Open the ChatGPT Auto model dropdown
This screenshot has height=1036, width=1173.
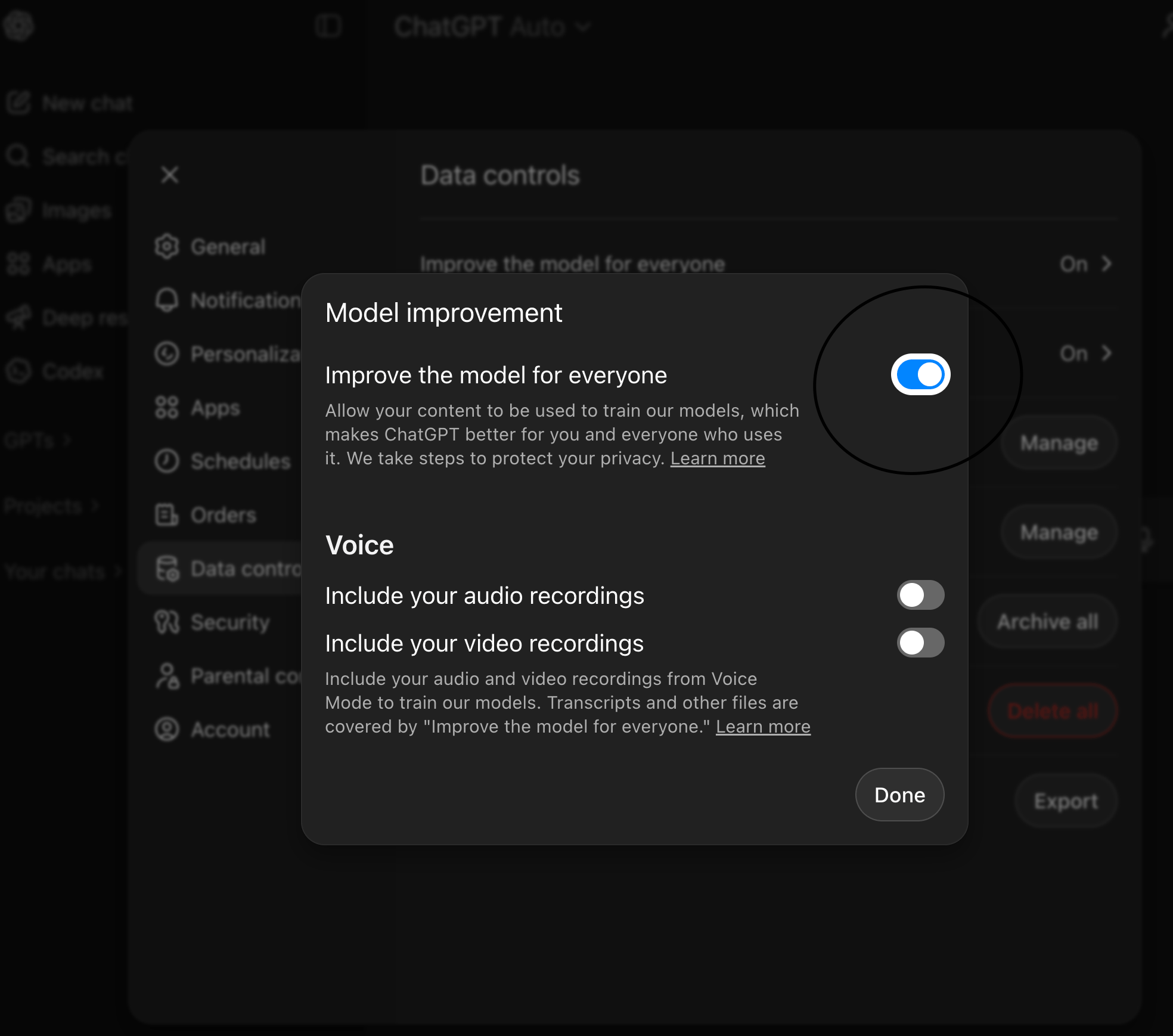492,27
